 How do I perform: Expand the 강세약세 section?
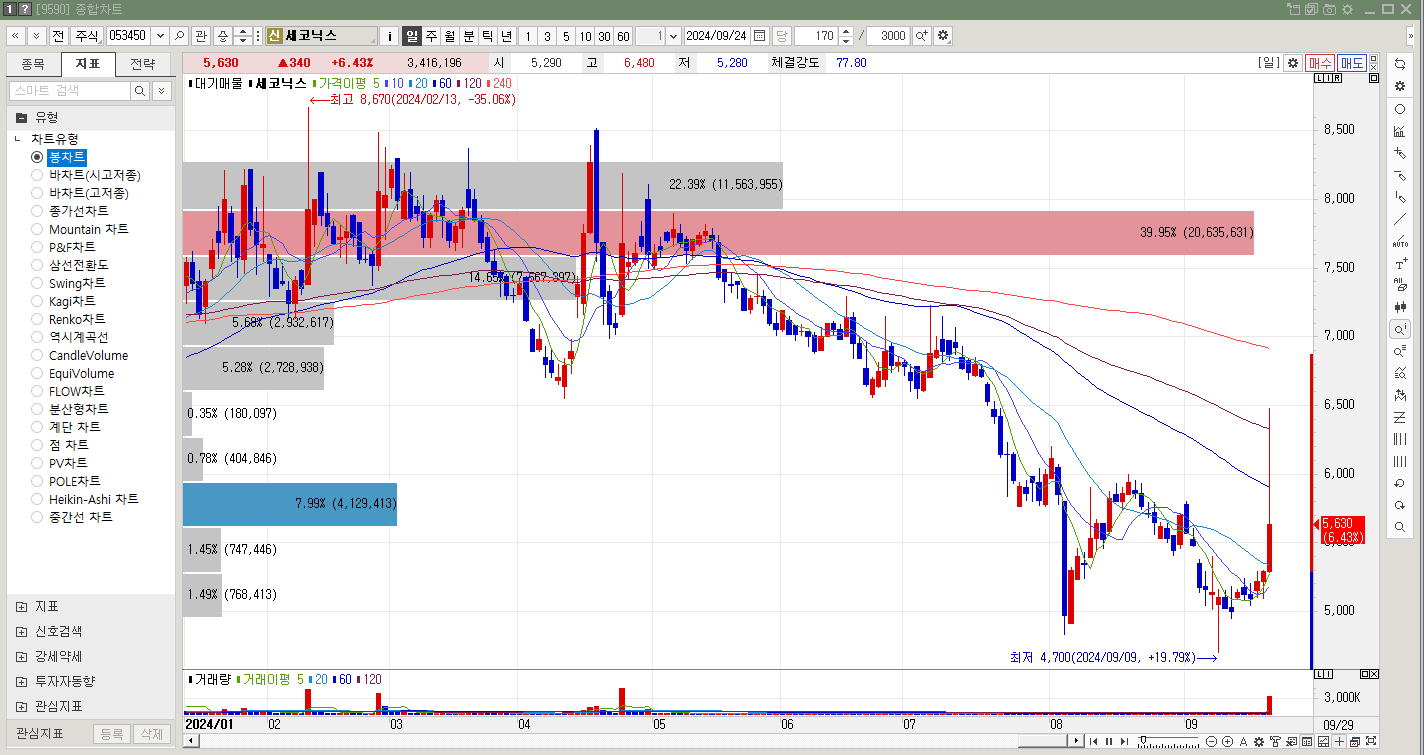[22, 657]
